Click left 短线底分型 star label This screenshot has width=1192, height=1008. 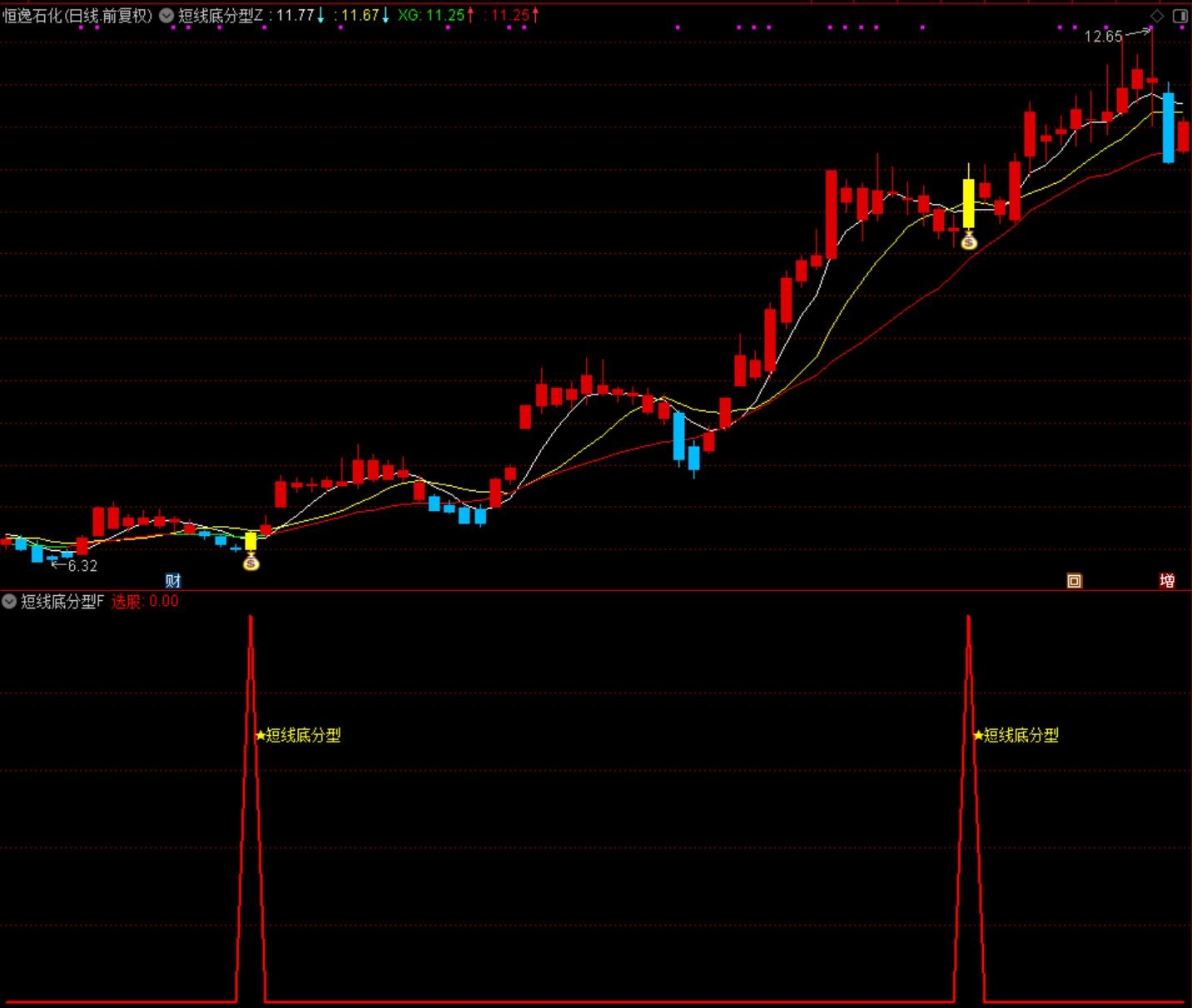point(298,735)
